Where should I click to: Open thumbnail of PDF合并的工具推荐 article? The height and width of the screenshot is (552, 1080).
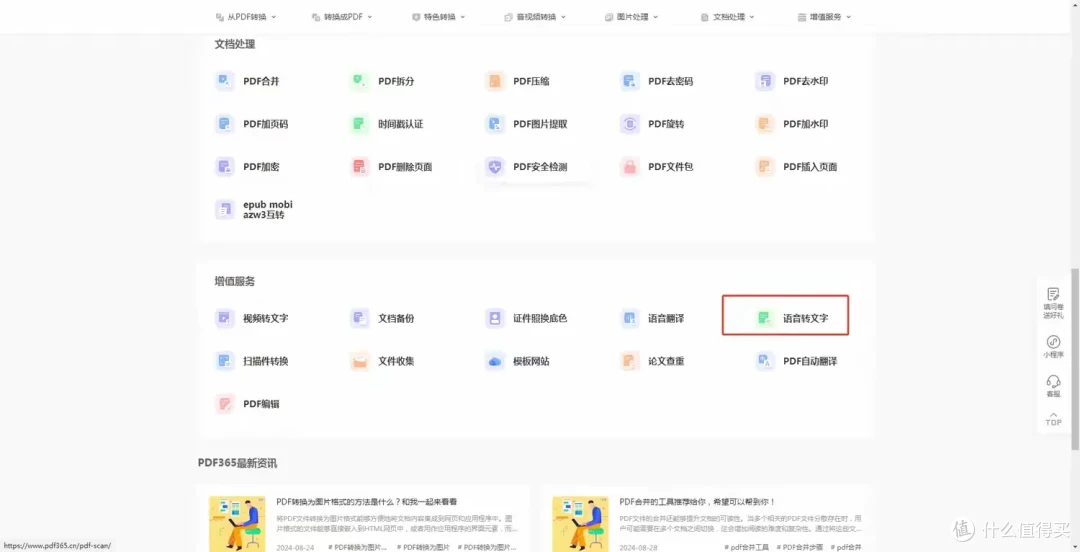(x=580, y=524)
